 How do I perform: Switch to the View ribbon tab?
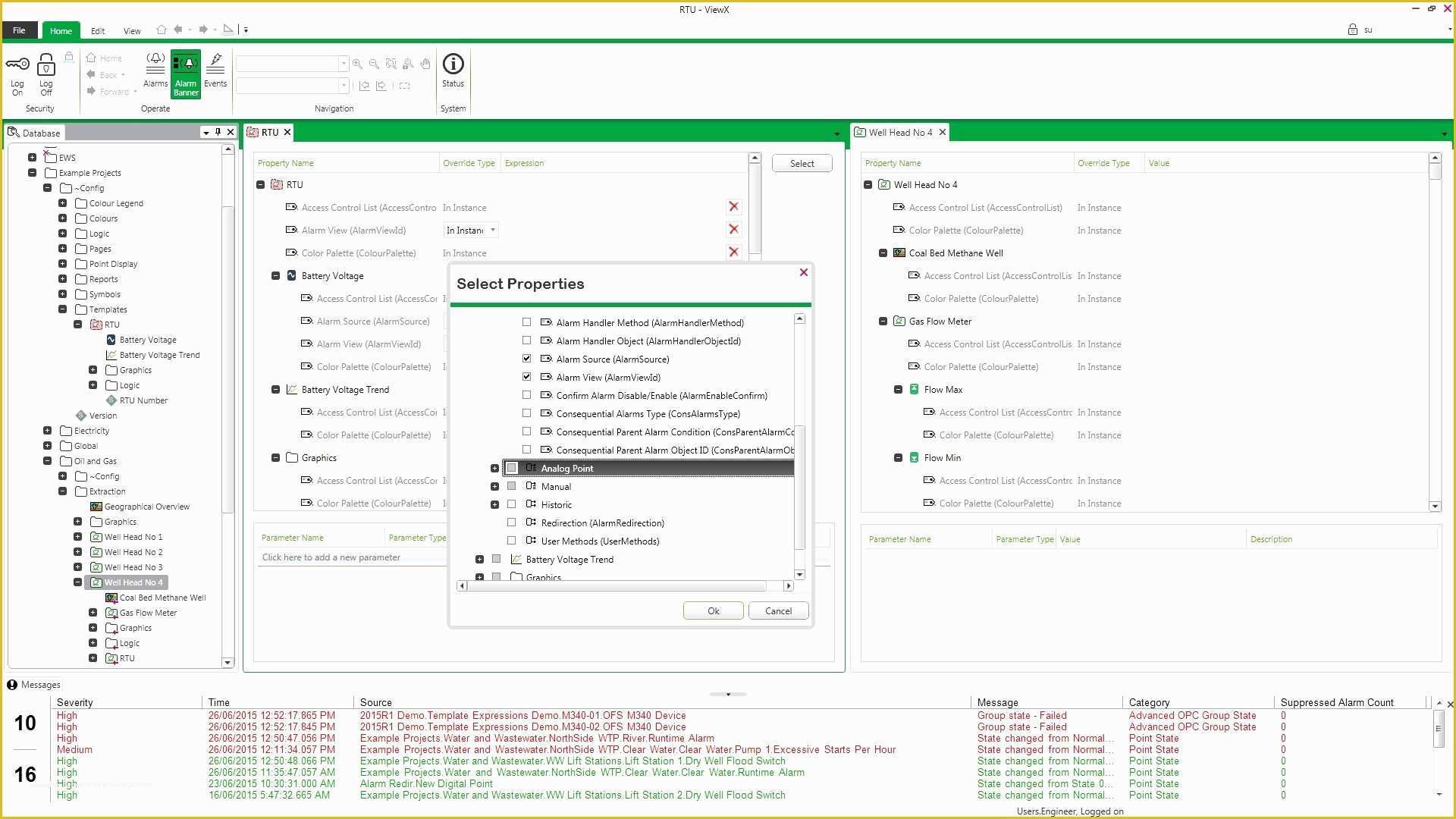click(x=132, y=31)
